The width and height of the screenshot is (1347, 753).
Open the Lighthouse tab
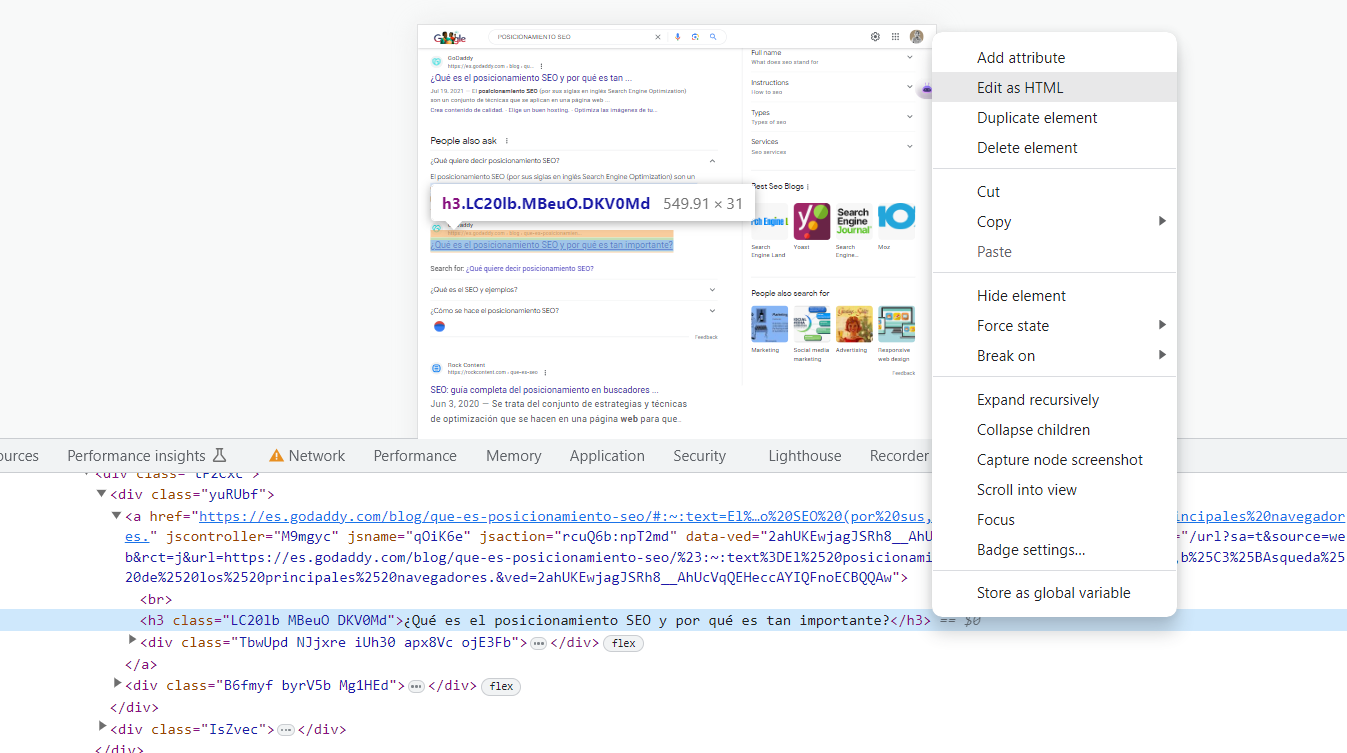[x=805, y=456]
